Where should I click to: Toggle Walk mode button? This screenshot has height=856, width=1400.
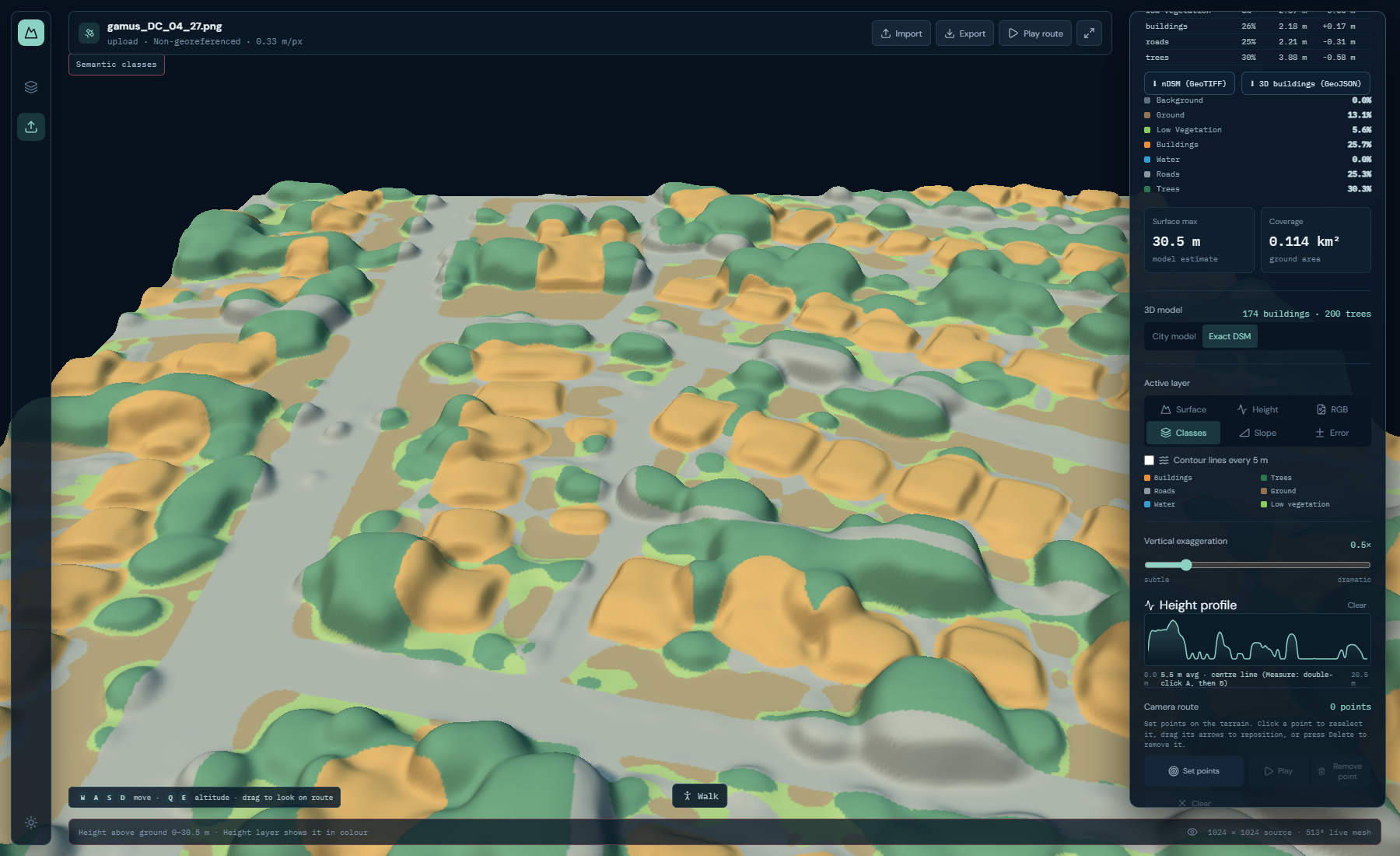coord(700,796)
